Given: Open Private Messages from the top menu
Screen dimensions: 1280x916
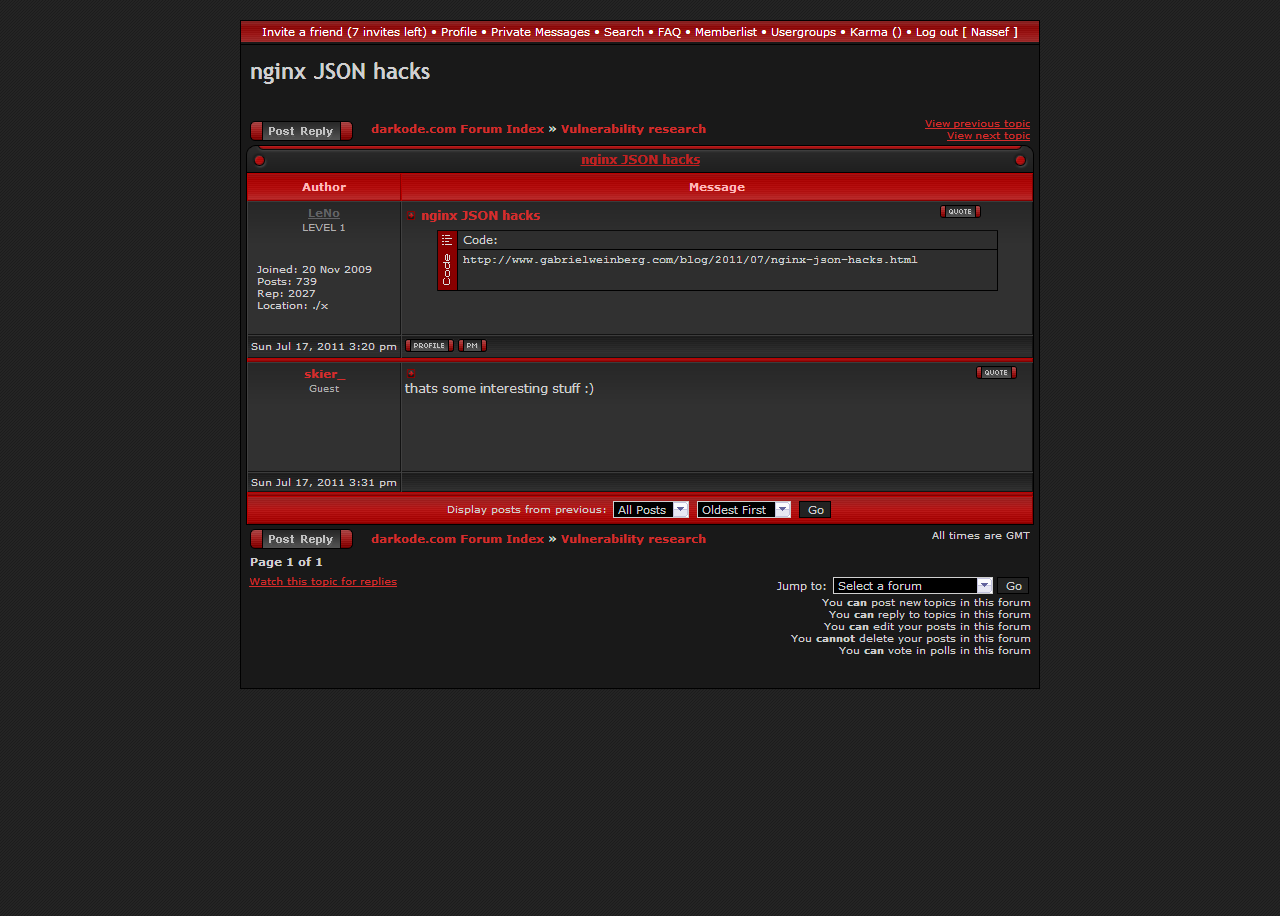Looking at the screenshot, I should [x=540, y=32].
